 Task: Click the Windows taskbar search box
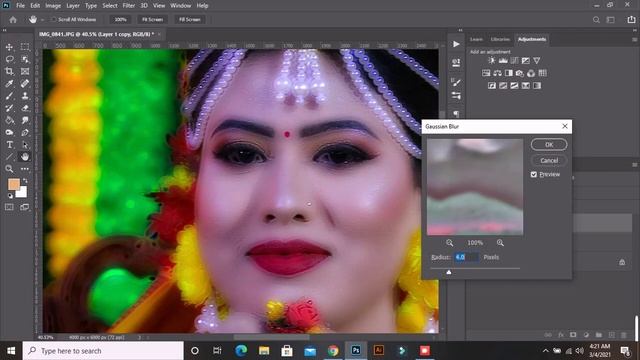(x=103, y=351)
